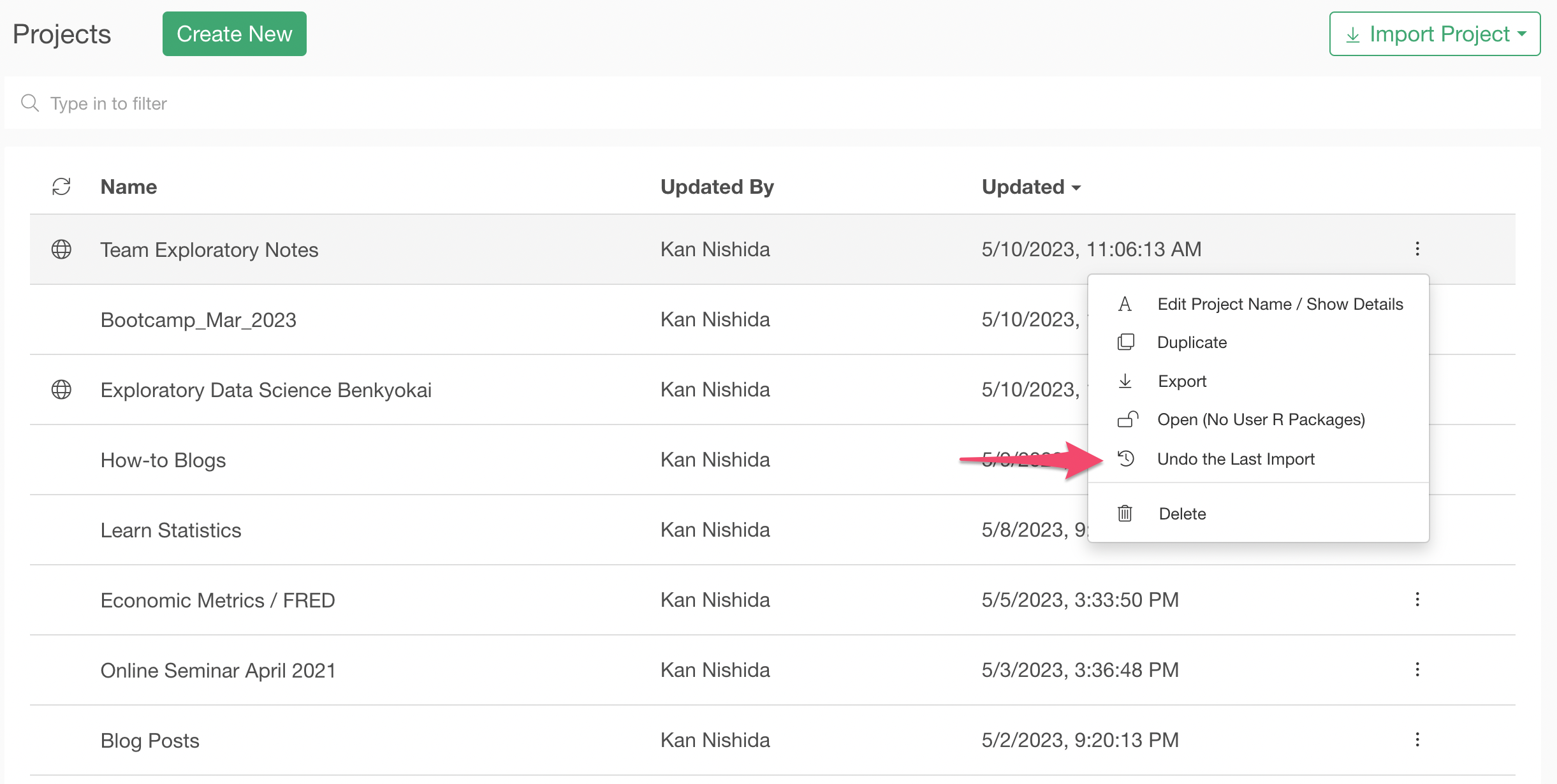Open three-dot menu for Team Exploratory Notes
This screenshot has height=784, width=1557.
click(x=1417, y=249)
